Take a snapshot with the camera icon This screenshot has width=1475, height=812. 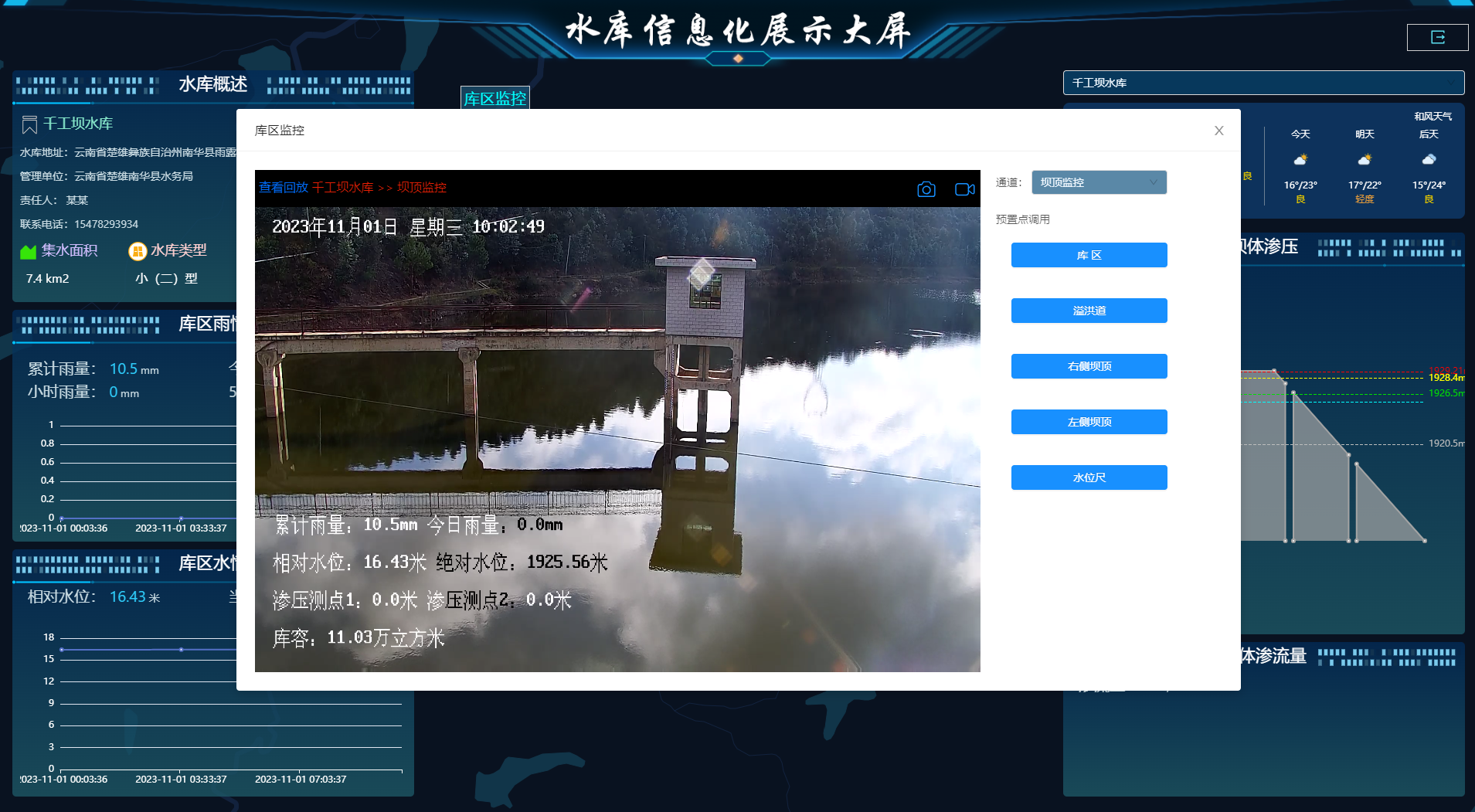click(x=926, y=189)
